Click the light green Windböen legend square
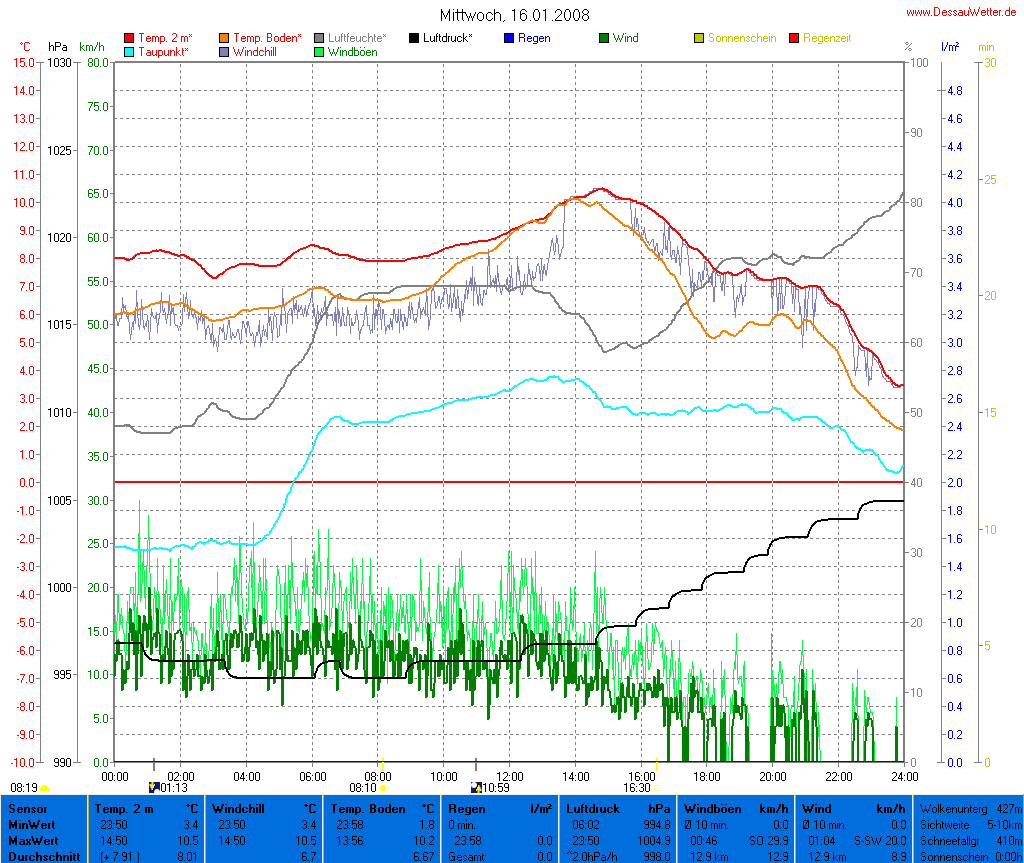Image resolution: width=1024 pixels, height=863 pixels. tap(319, 51)
